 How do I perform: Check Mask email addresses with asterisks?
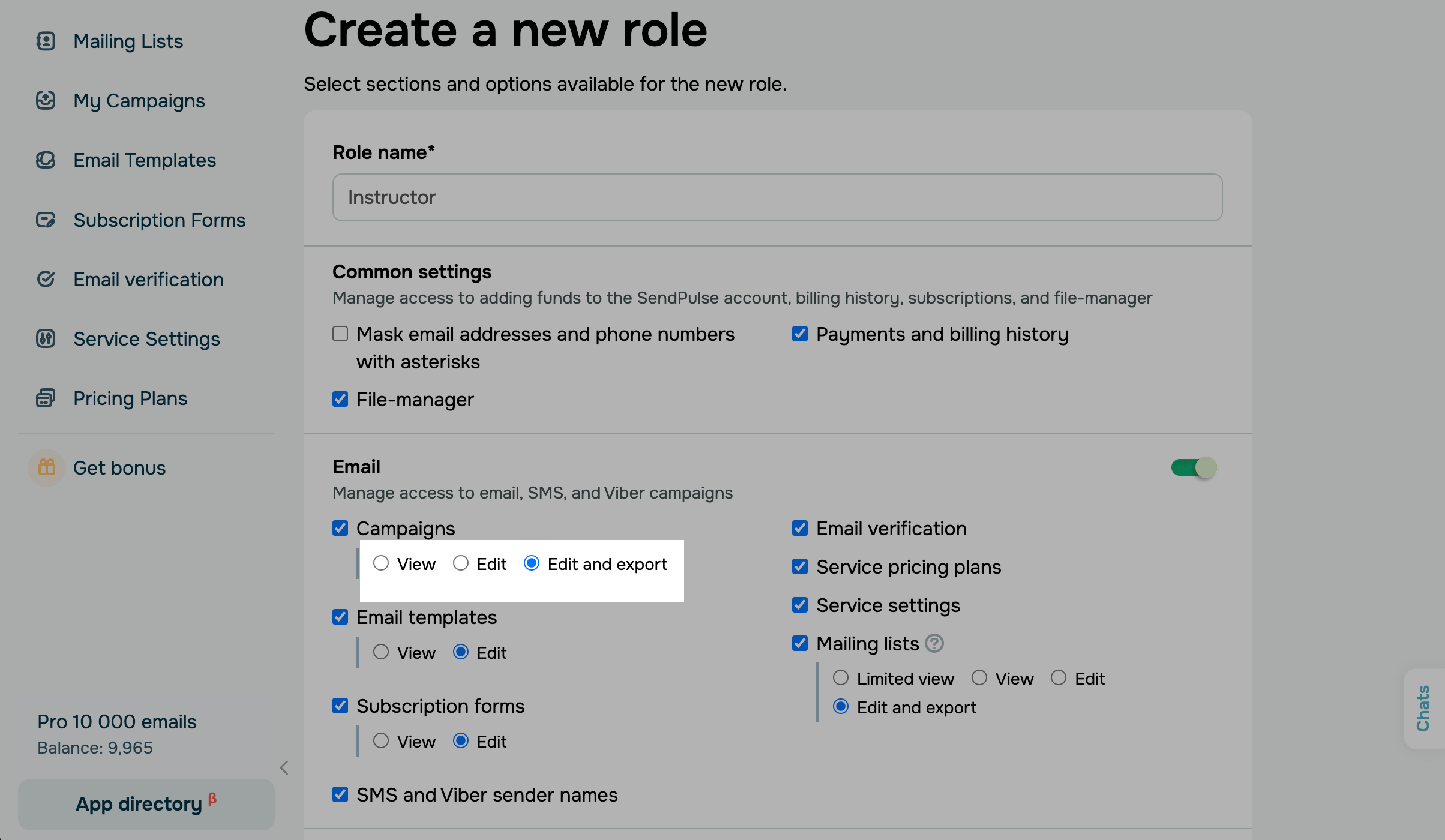340,334
